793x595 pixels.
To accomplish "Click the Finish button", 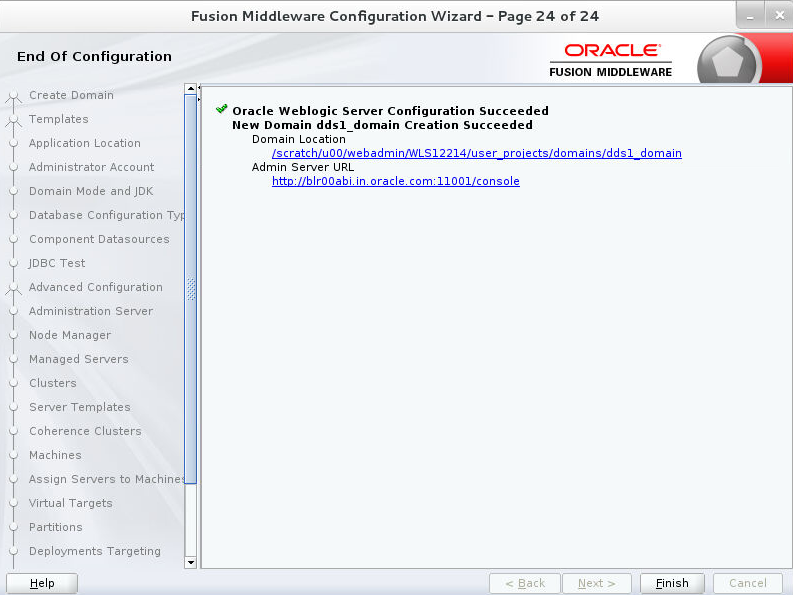I will click(672, 583).
